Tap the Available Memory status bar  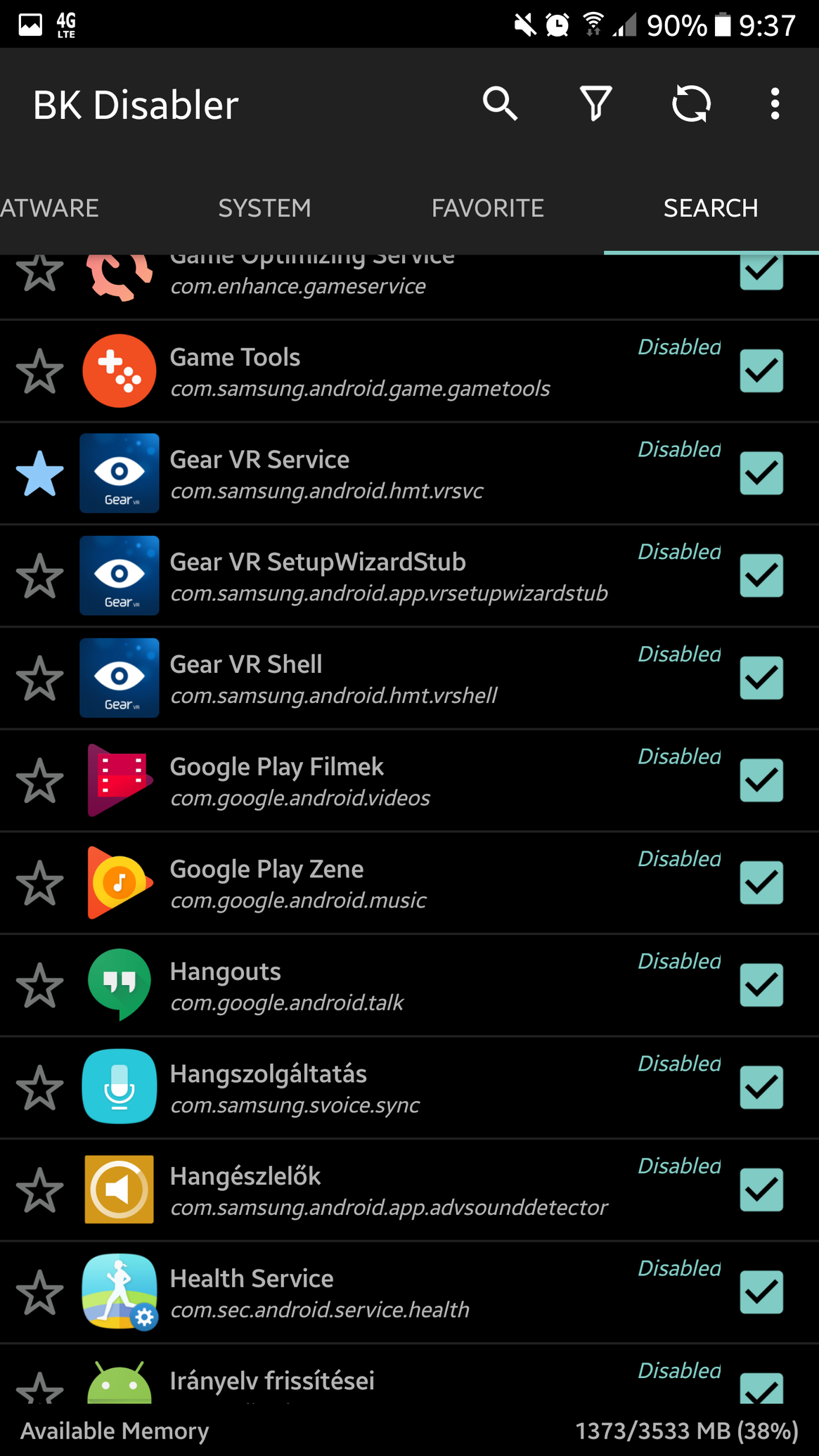click(x=409, y=1430)
